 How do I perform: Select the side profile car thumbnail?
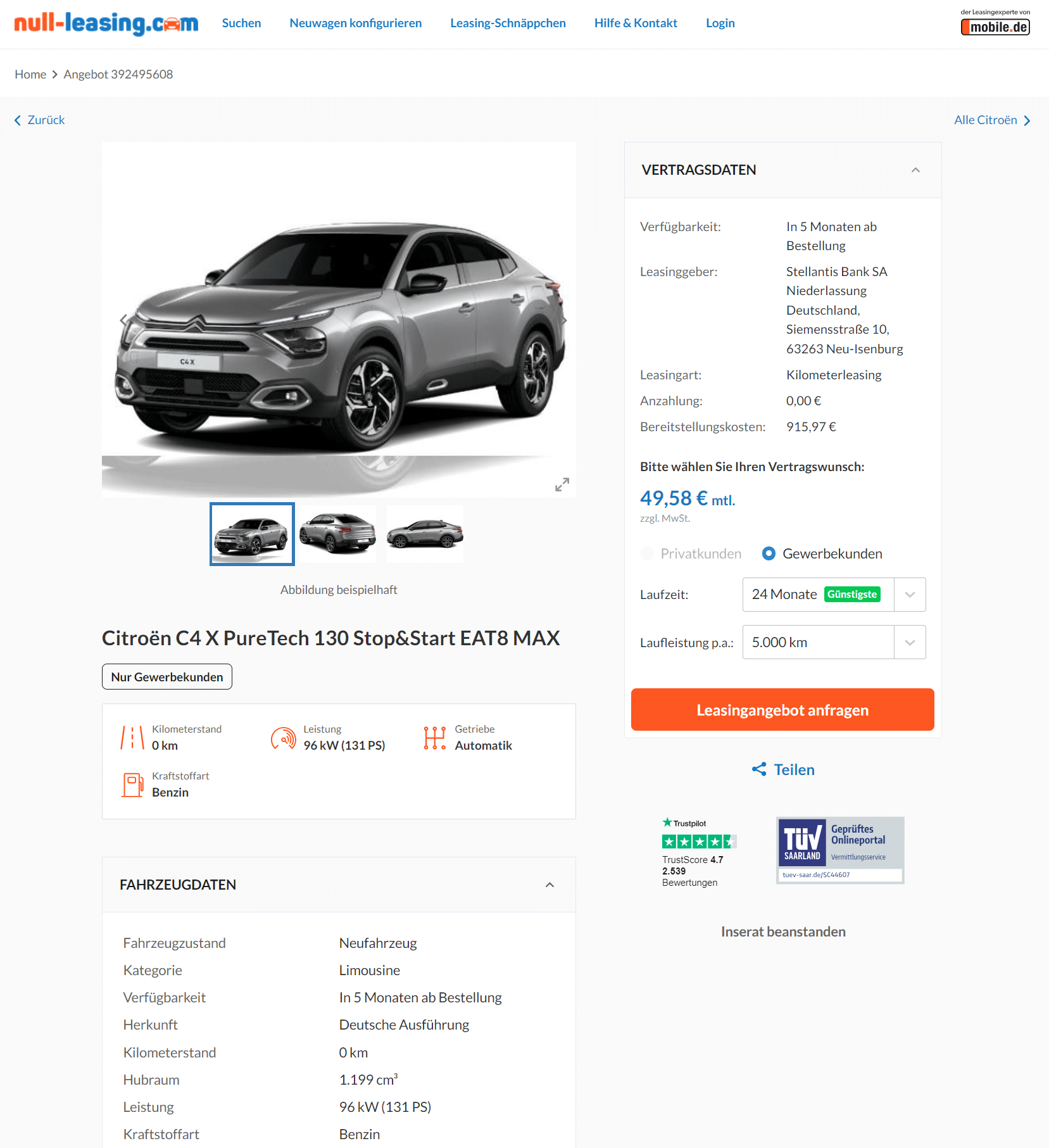(x=425, y=534)
